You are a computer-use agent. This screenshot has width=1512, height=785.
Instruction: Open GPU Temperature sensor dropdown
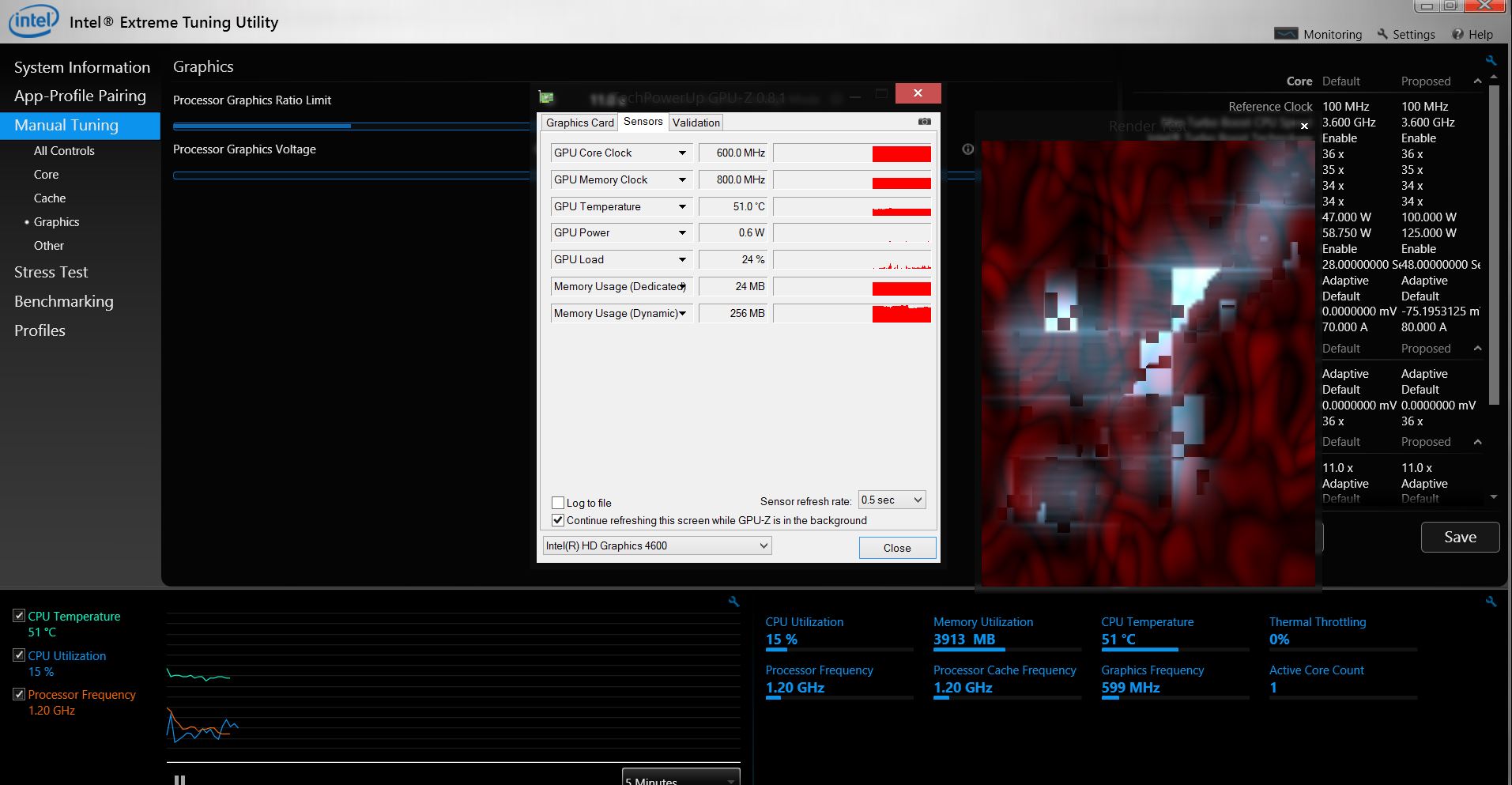pyautogui.click(x=682, y=206)
